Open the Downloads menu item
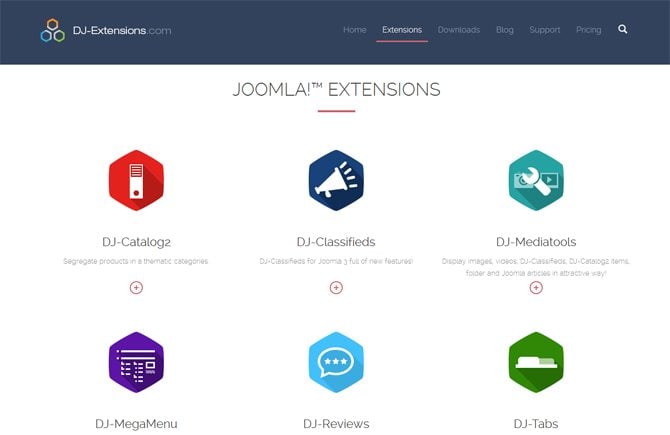 click(458, 30)
